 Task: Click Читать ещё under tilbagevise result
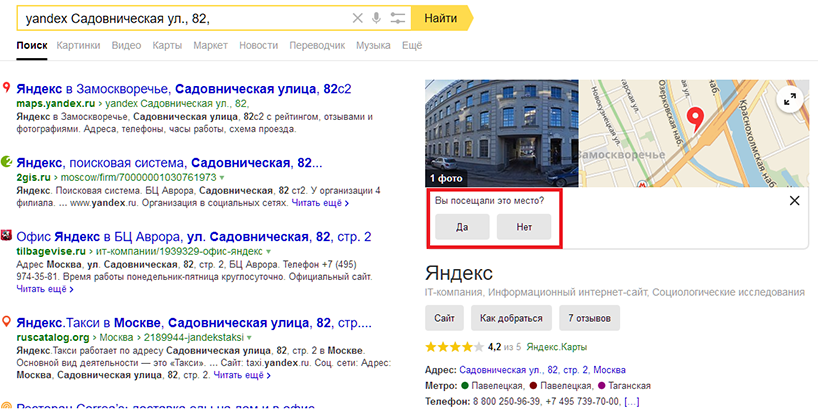click(x=45, y=288)
